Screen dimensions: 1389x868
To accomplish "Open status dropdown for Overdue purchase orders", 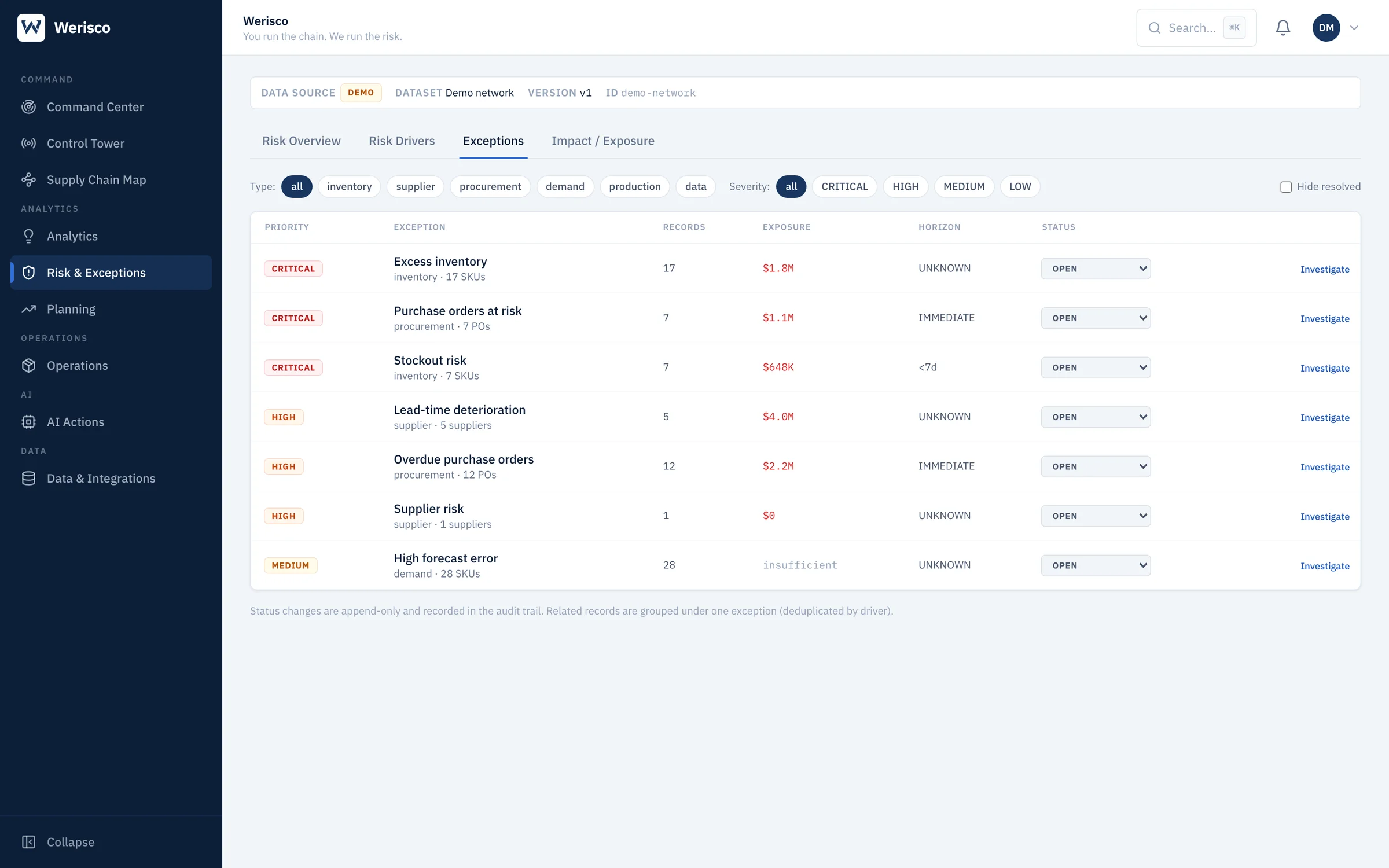I will (x=1096, y=466).
